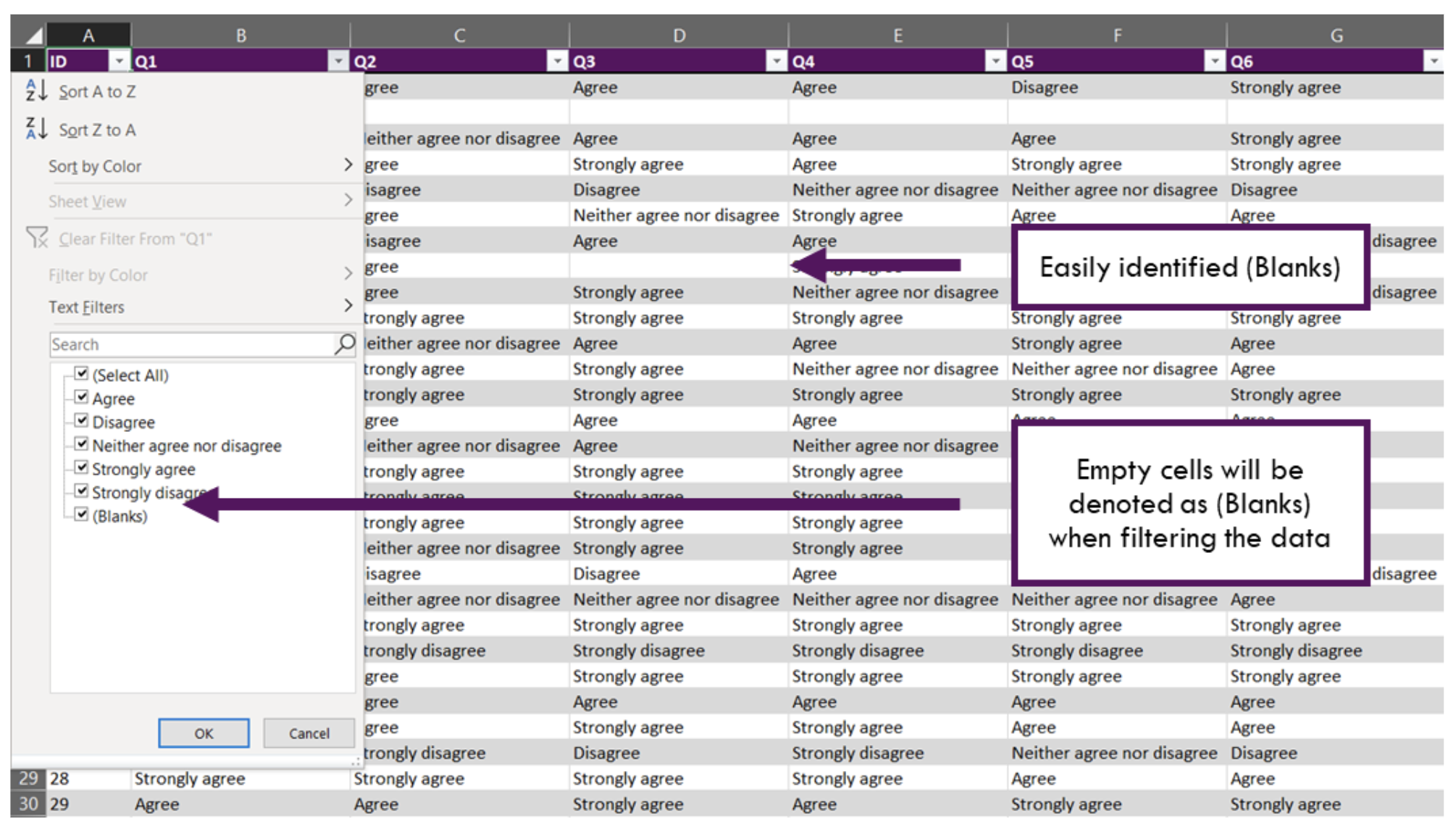Image resolution: width=1456 pixels, height=829 pixels.
Task: Open the Sheet View menu entry
Action: pyautogui.click(x=87, y=201)
